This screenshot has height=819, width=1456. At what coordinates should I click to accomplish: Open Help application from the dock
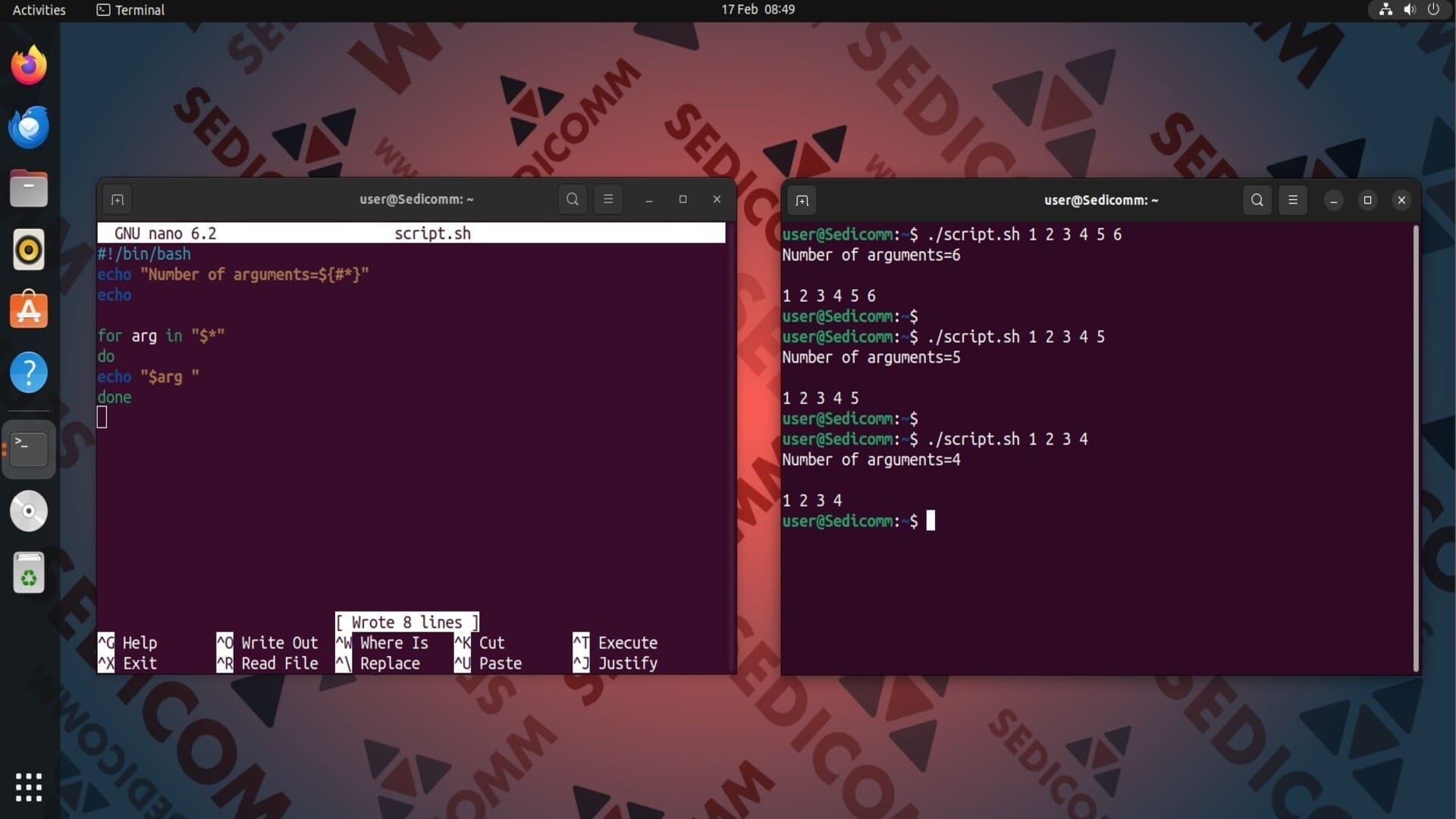pos(29,372)
